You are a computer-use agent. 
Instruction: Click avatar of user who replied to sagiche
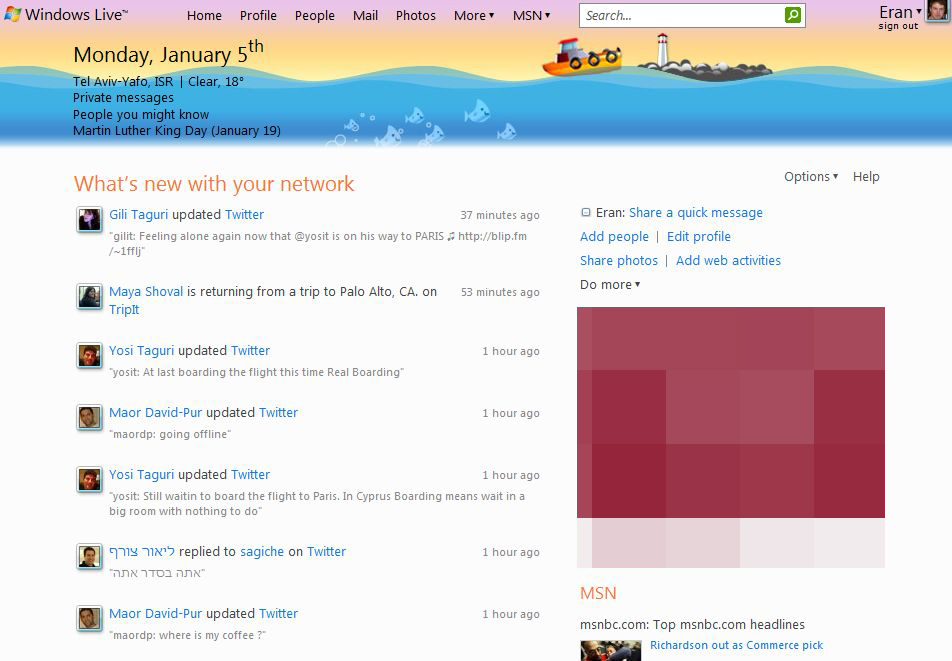click(89, 556)
